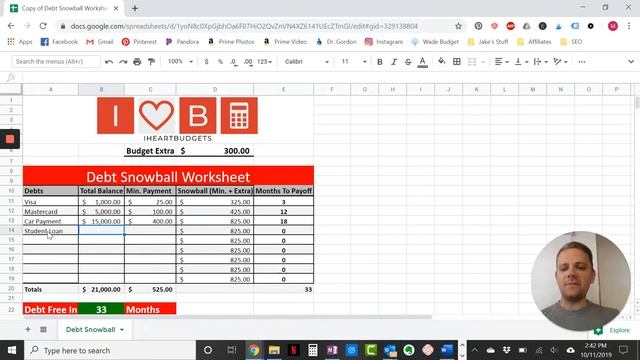Click the Redo icon in toolbar
The image size is (640, 360).
(x=123, y=62)
